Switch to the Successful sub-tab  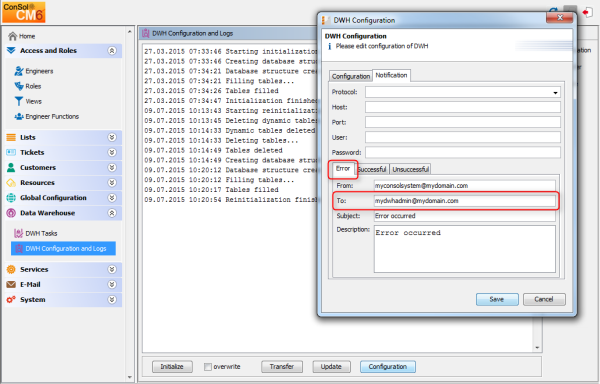point(372,169)
